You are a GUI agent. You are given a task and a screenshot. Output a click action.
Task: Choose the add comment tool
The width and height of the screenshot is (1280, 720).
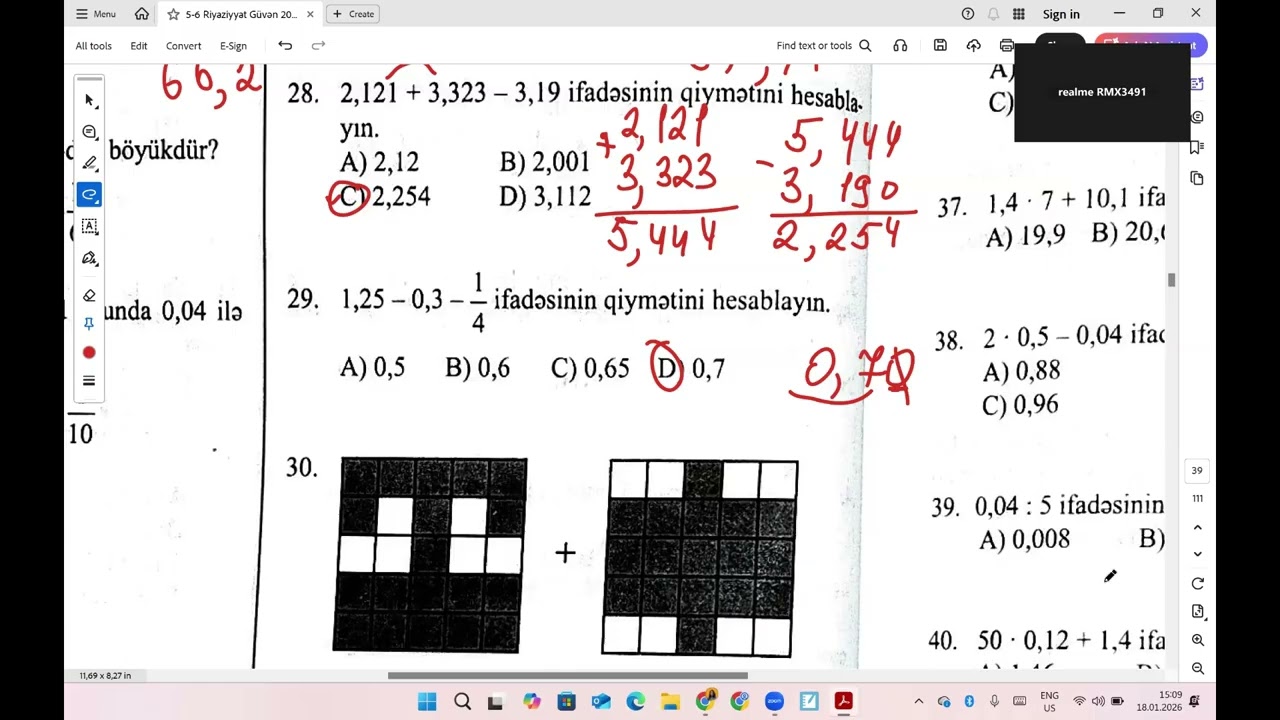(89, 132)
